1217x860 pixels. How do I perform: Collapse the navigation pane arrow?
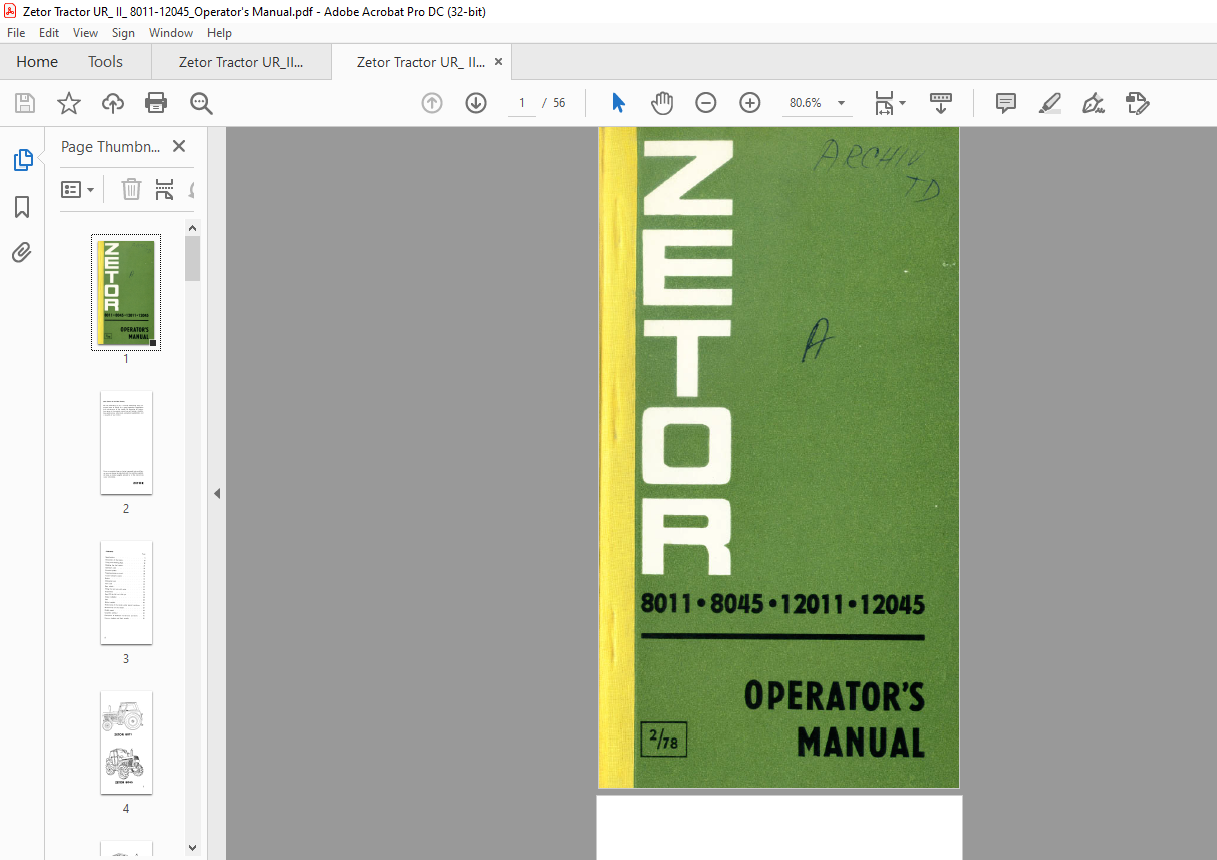point(217,493)
